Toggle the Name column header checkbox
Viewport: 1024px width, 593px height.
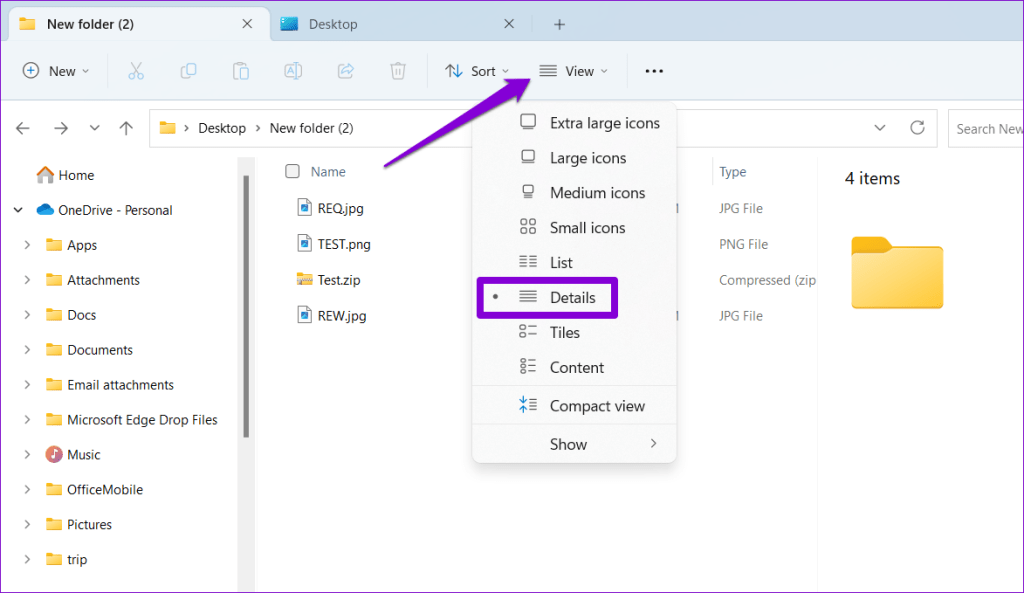[293, 171]
